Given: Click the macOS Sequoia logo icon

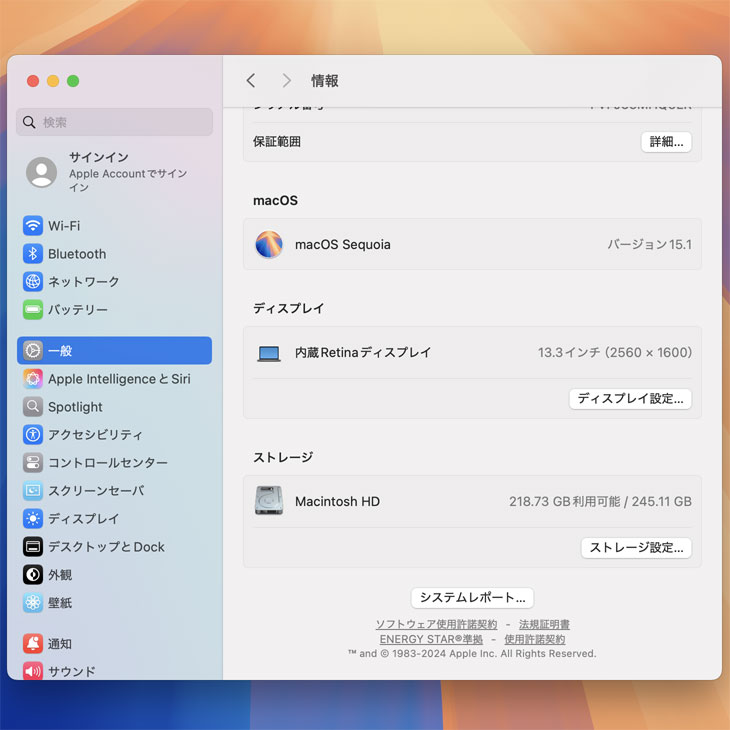Looking at the screenshot, I should click(269, 244).
